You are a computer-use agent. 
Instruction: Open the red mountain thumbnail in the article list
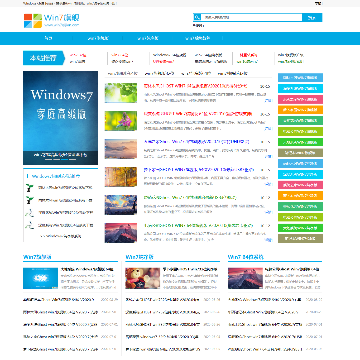point(121,233)
